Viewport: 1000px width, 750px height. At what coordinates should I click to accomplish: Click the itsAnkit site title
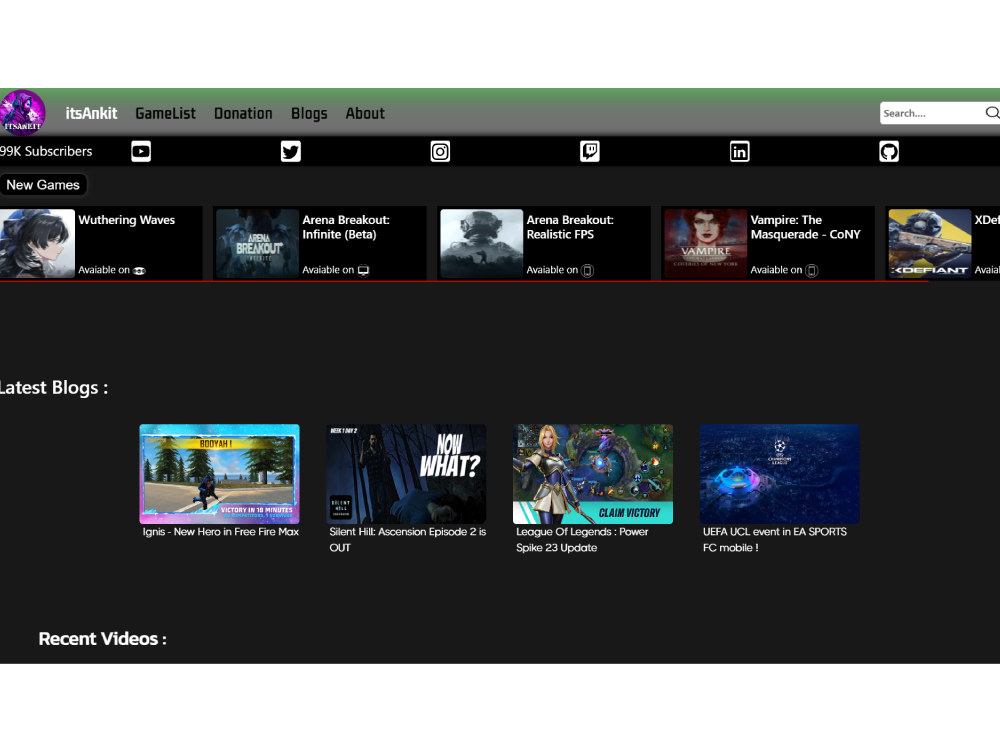point(91,114)
